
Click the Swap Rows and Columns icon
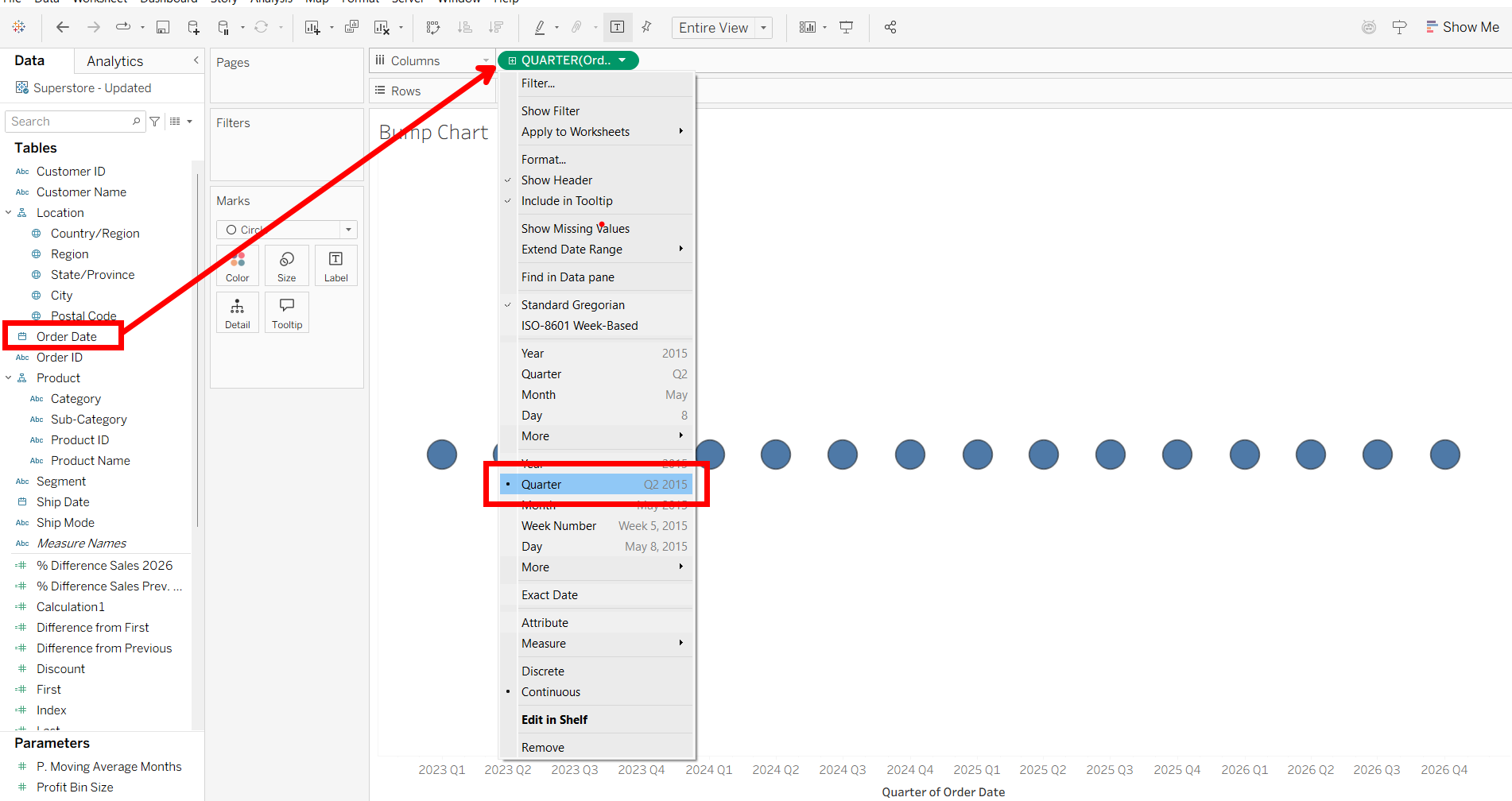pyautogui.click(x=433, y=27)
